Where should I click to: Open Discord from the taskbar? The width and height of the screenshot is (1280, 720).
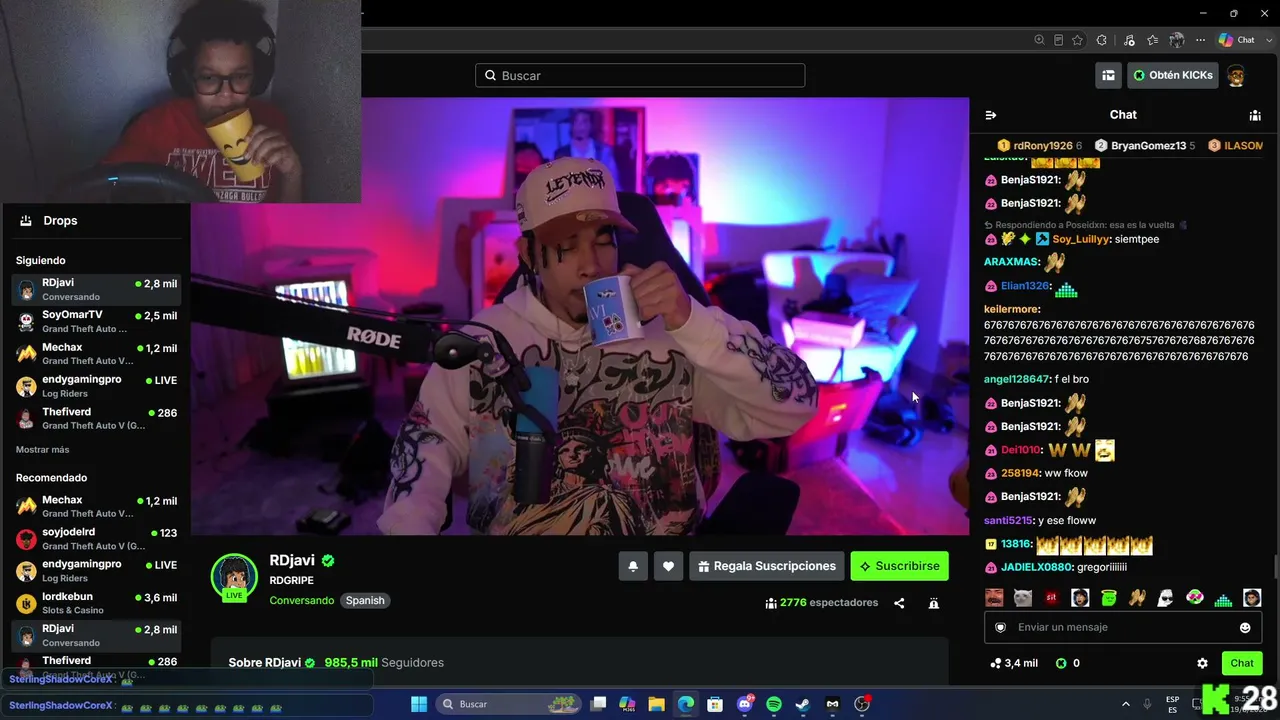pos(745,704)
